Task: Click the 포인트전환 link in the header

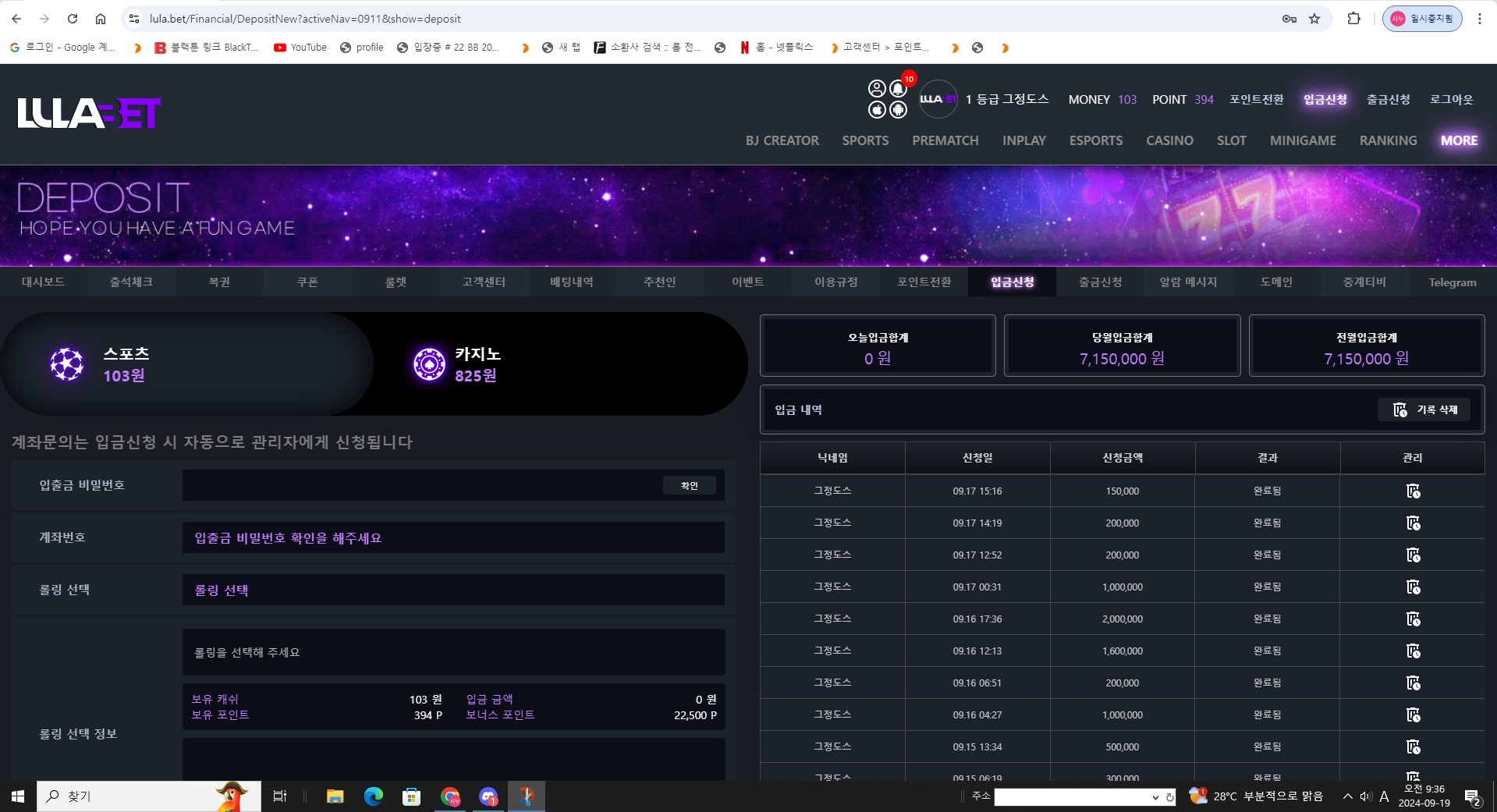Action: (1256, 99)
